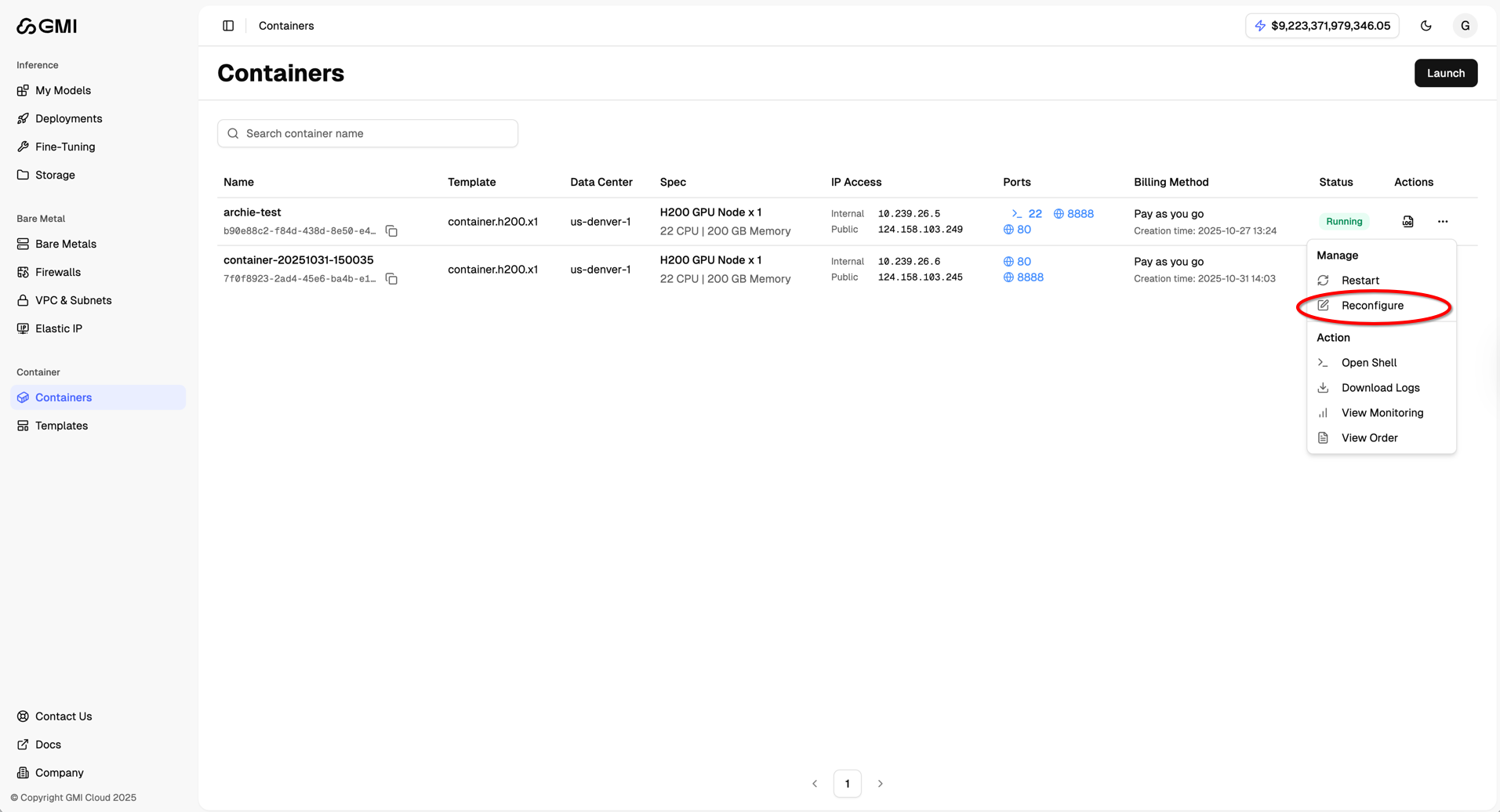The width and height of the screenshot is (1500, 812).
Task: Click the Launch button
Action: point(1445,73)
